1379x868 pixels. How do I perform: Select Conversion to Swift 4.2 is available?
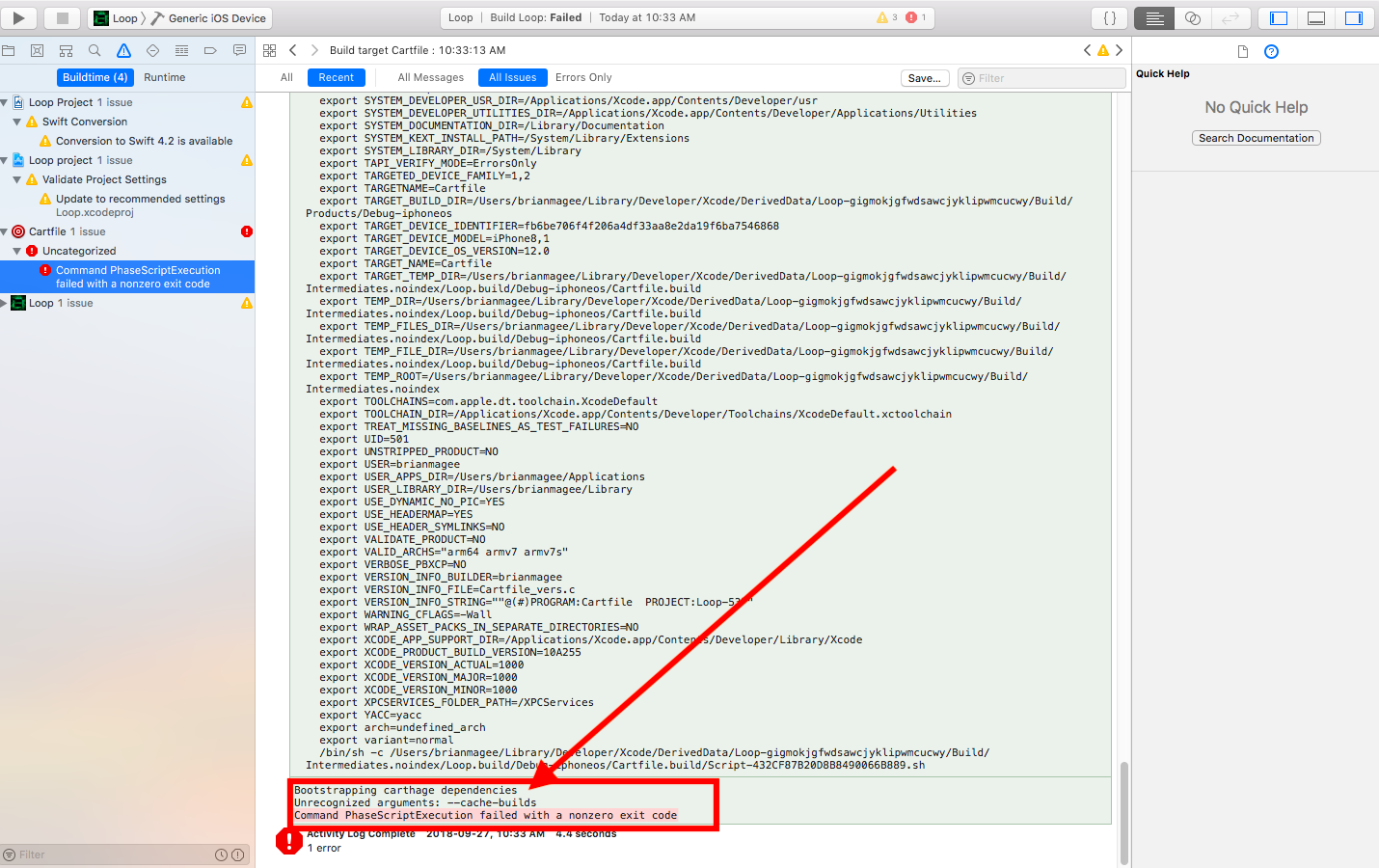[143, 141]
